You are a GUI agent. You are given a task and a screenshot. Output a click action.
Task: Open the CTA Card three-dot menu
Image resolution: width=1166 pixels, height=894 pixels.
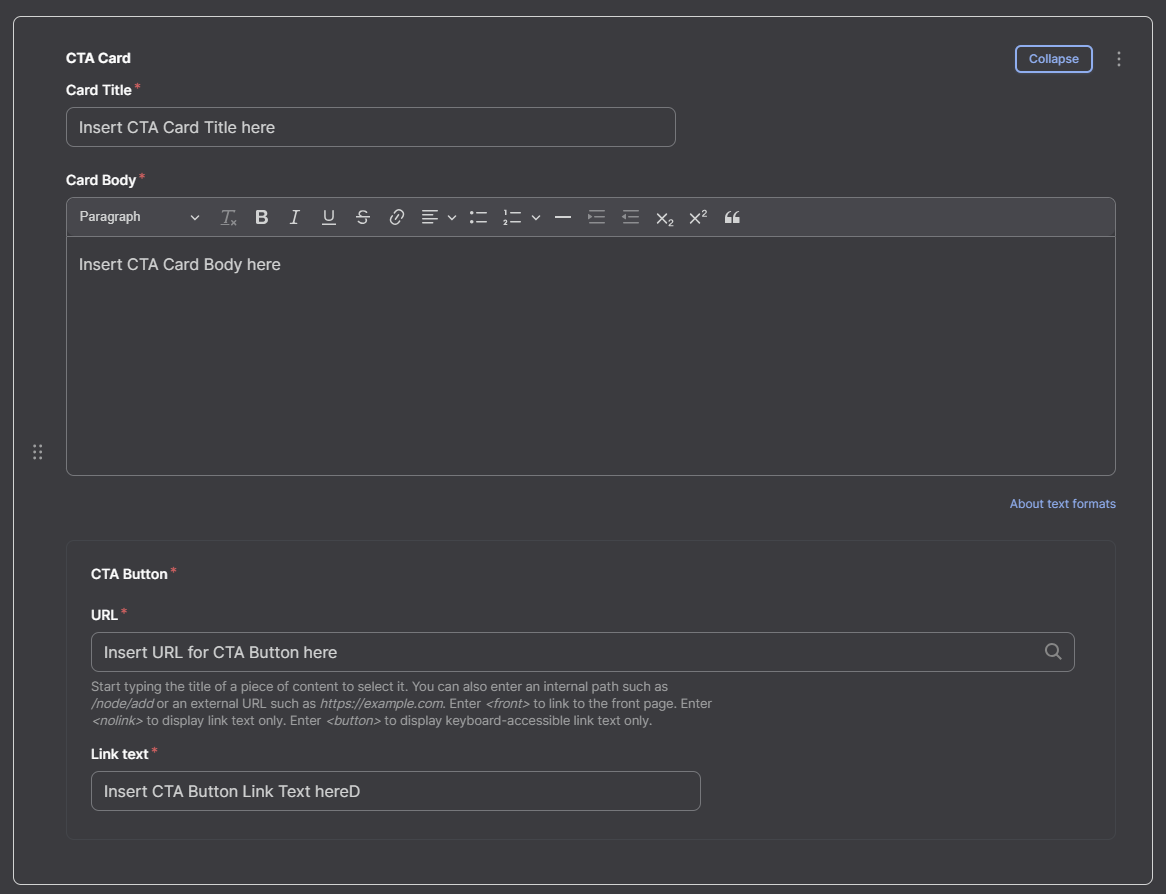point(1119,59)
